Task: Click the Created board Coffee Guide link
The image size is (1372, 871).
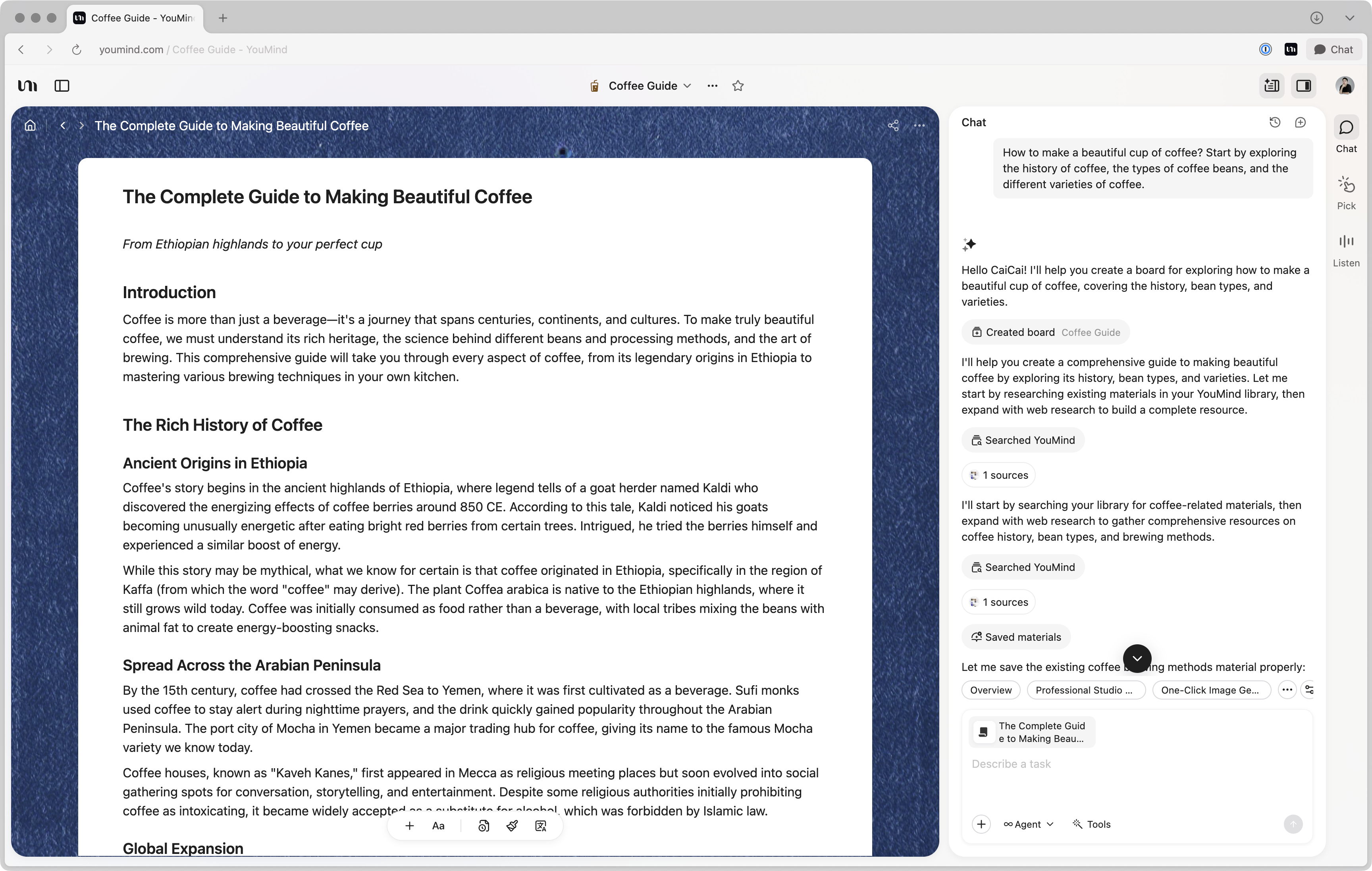Action: 1046,332
